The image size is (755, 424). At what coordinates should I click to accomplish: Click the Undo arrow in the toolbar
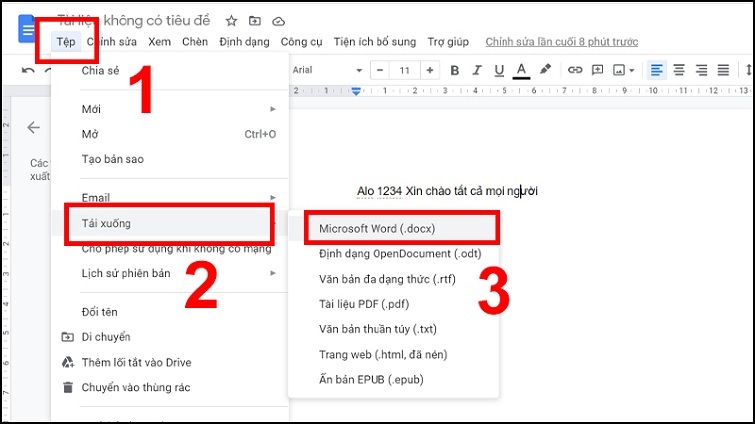pos(28,70)
